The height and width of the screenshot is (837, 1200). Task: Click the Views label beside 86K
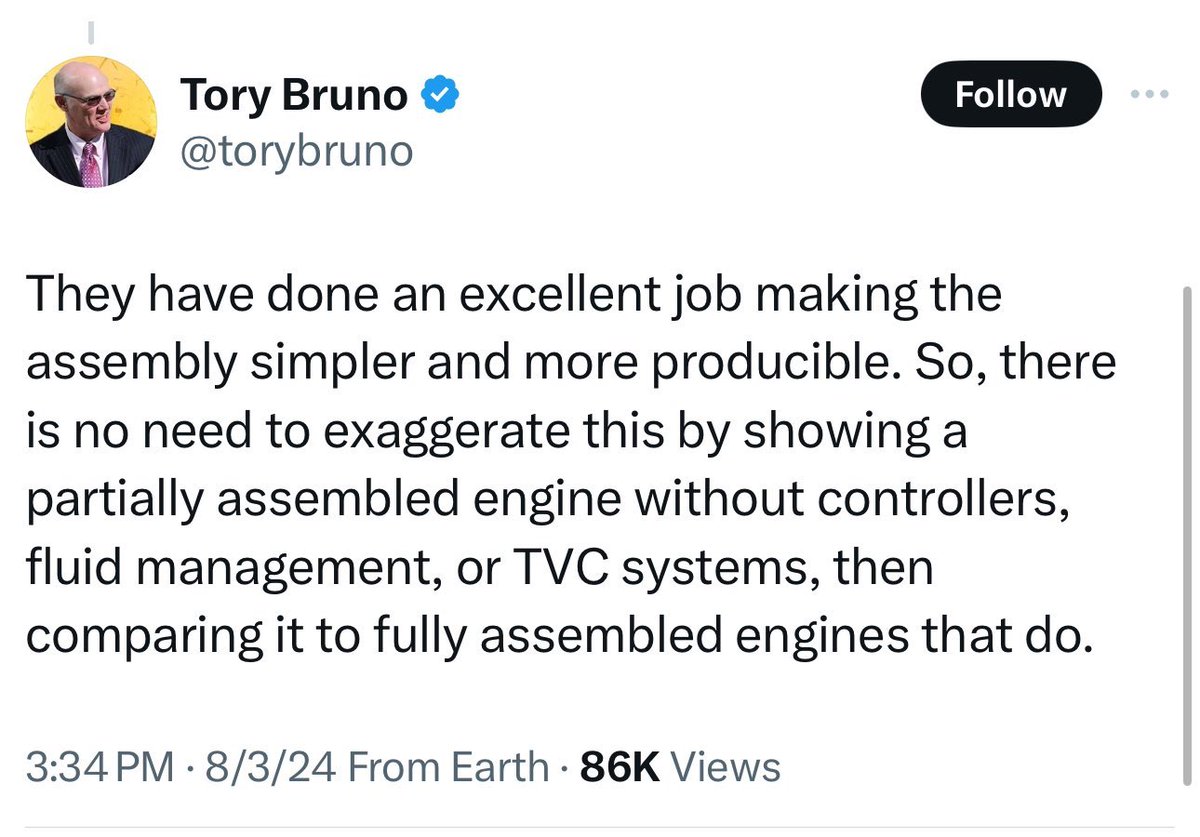(x=726, y=767)
